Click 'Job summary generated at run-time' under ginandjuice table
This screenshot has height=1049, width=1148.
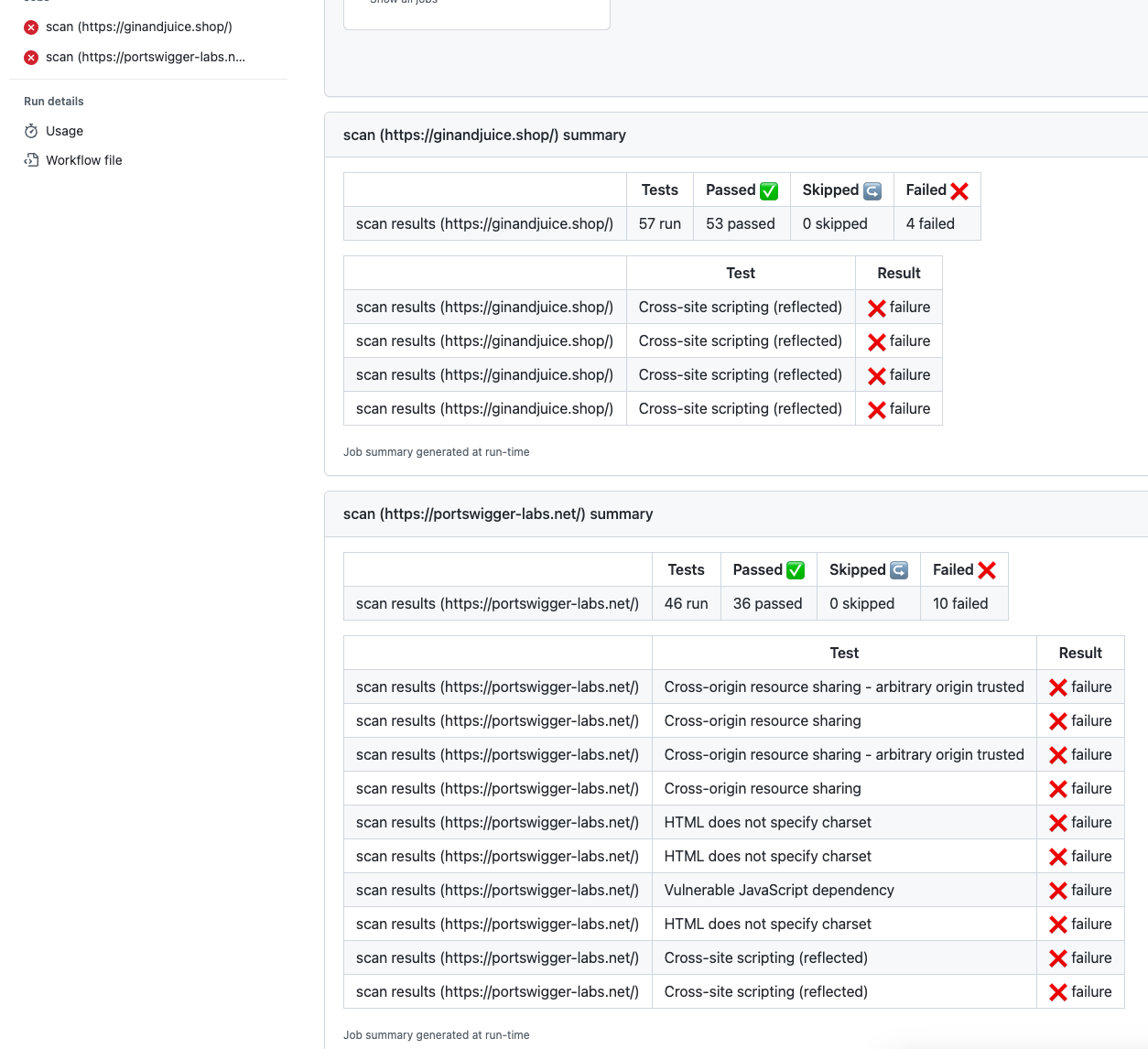[437, 452]
